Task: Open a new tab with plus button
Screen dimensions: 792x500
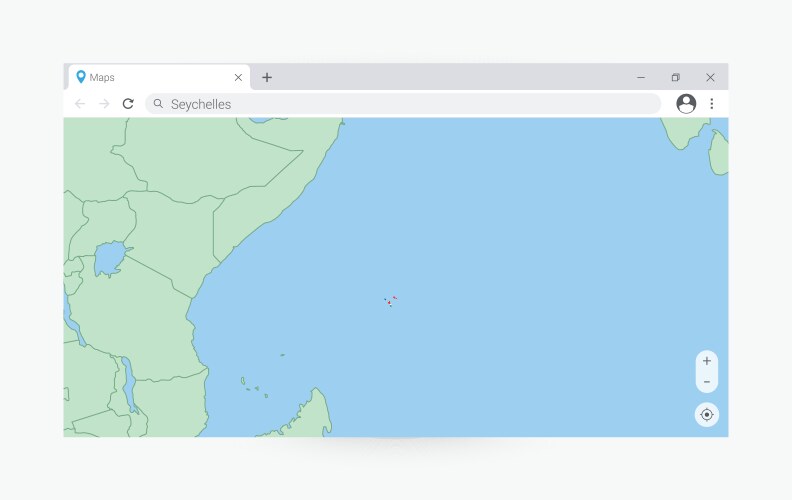Action: click(x=267, y=78)
